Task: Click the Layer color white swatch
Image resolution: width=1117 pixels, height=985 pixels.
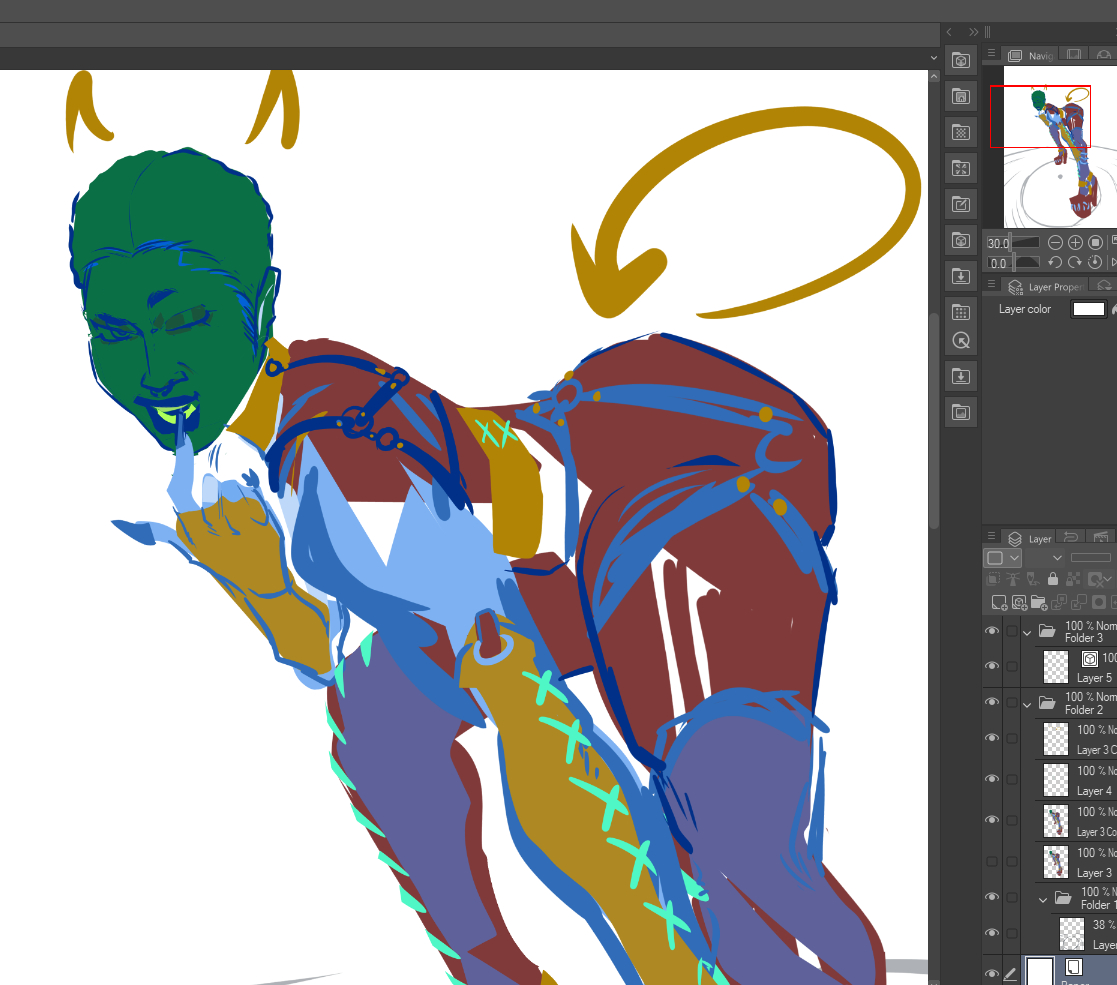Action: (1089, 309)
